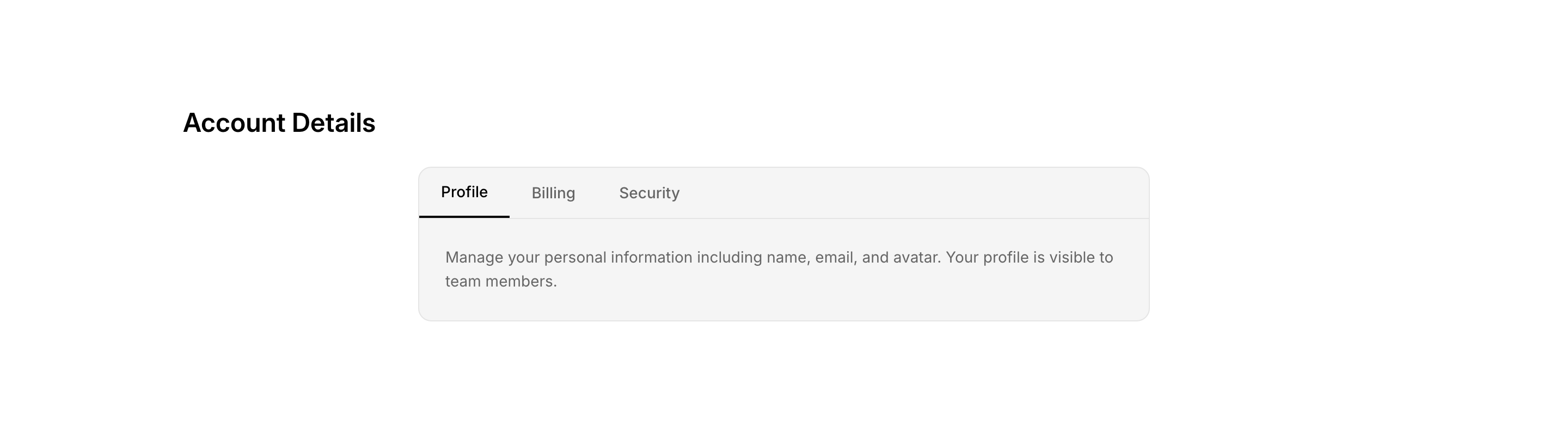Switch to the Billing tab
1568x426 pixels.
[x=553, y=193]
